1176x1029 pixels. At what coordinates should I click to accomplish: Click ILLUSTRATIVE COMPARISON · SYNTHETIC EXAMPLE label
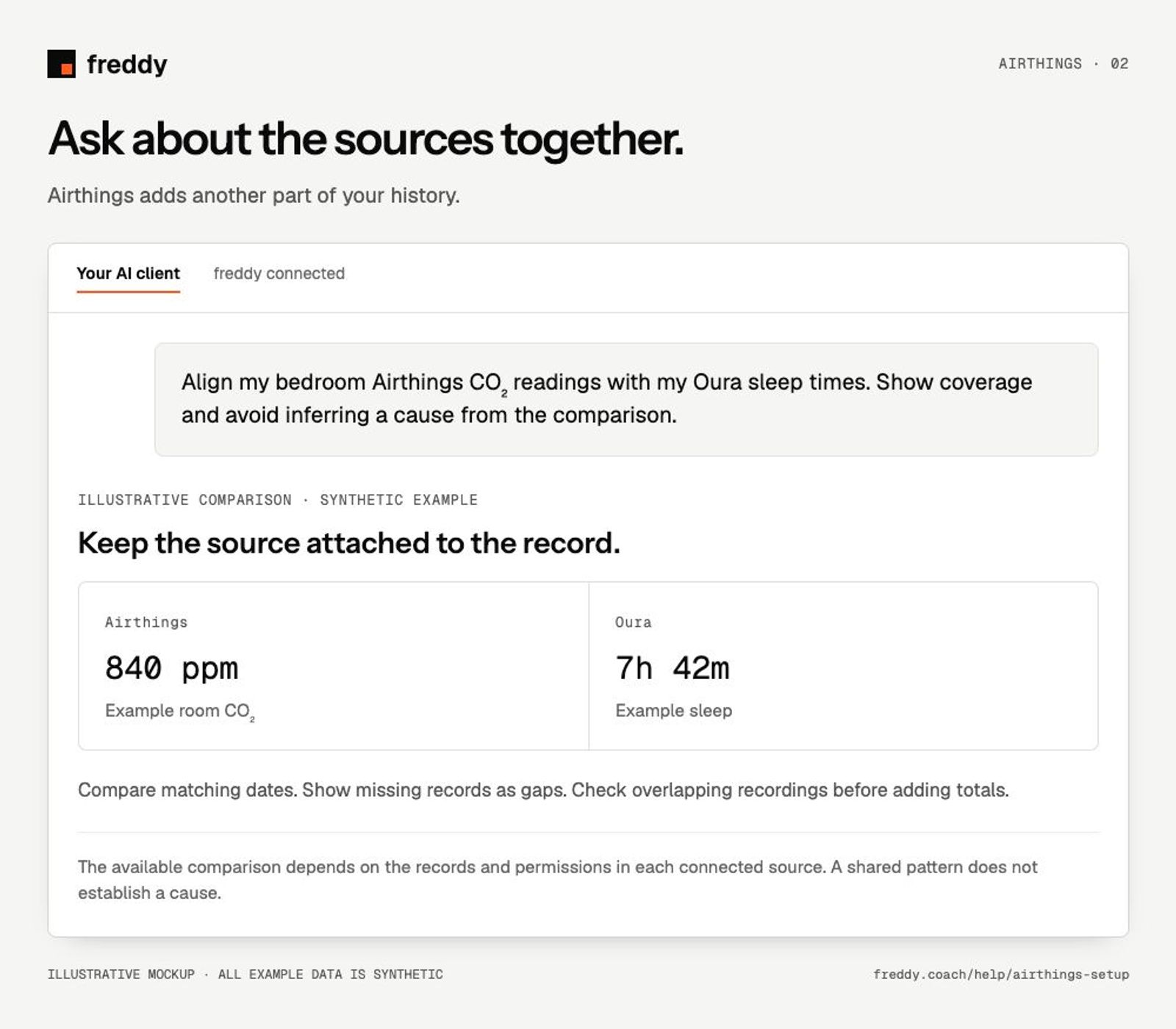pyautogui.click(x=278, y=500)
